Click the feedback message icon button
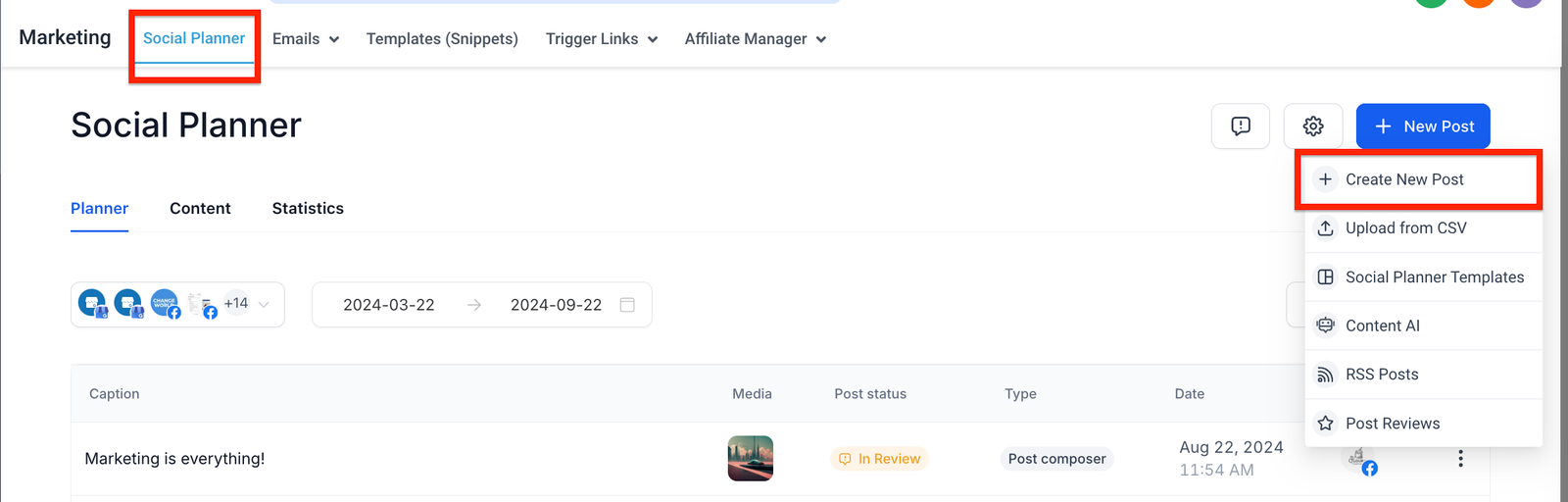This screenshot has height=502, width=1568. 1240,126
